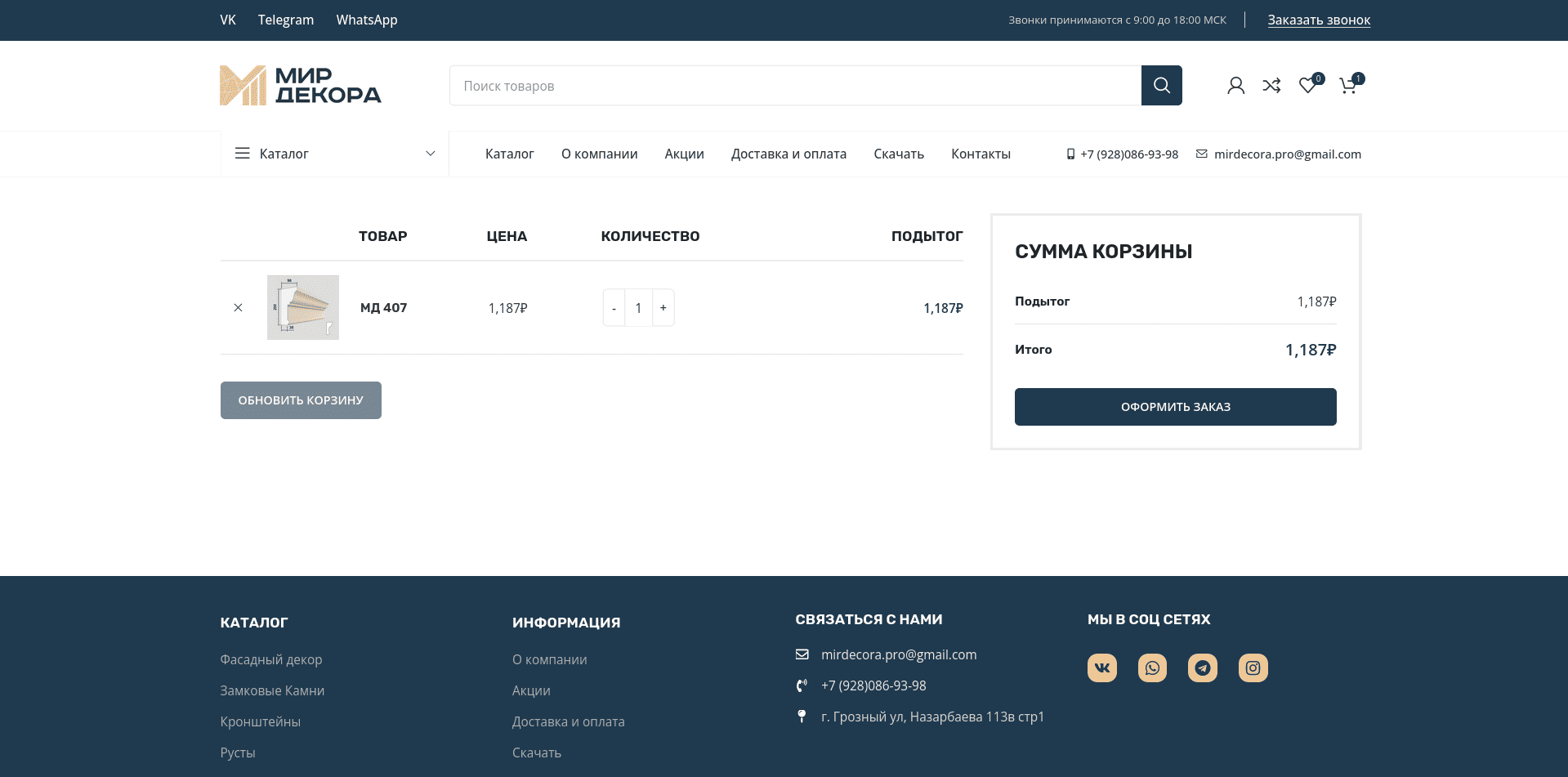Click the СУММА КОРЗИНЫ heading
The height and width of the screenshot is (777, 1568).
point(1104,252)
